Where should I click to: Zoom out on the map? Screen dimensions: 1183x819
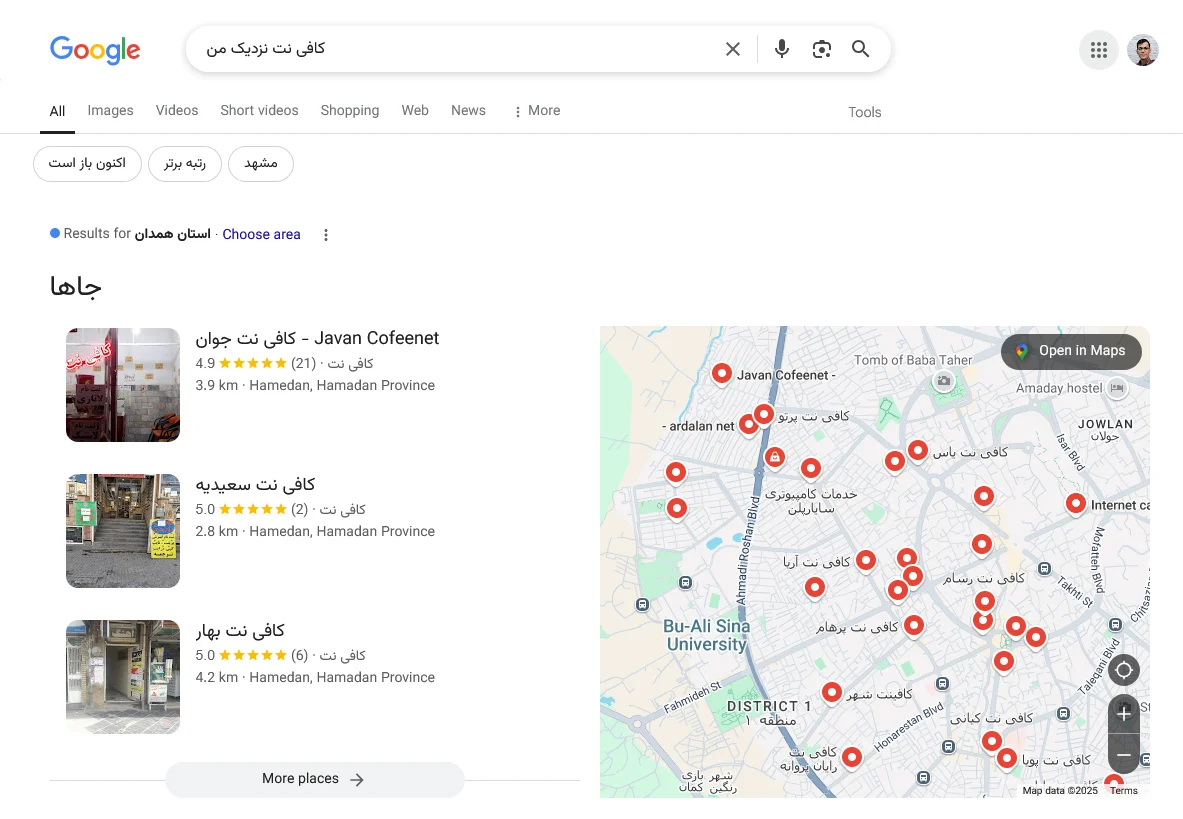pos(1123,754)
